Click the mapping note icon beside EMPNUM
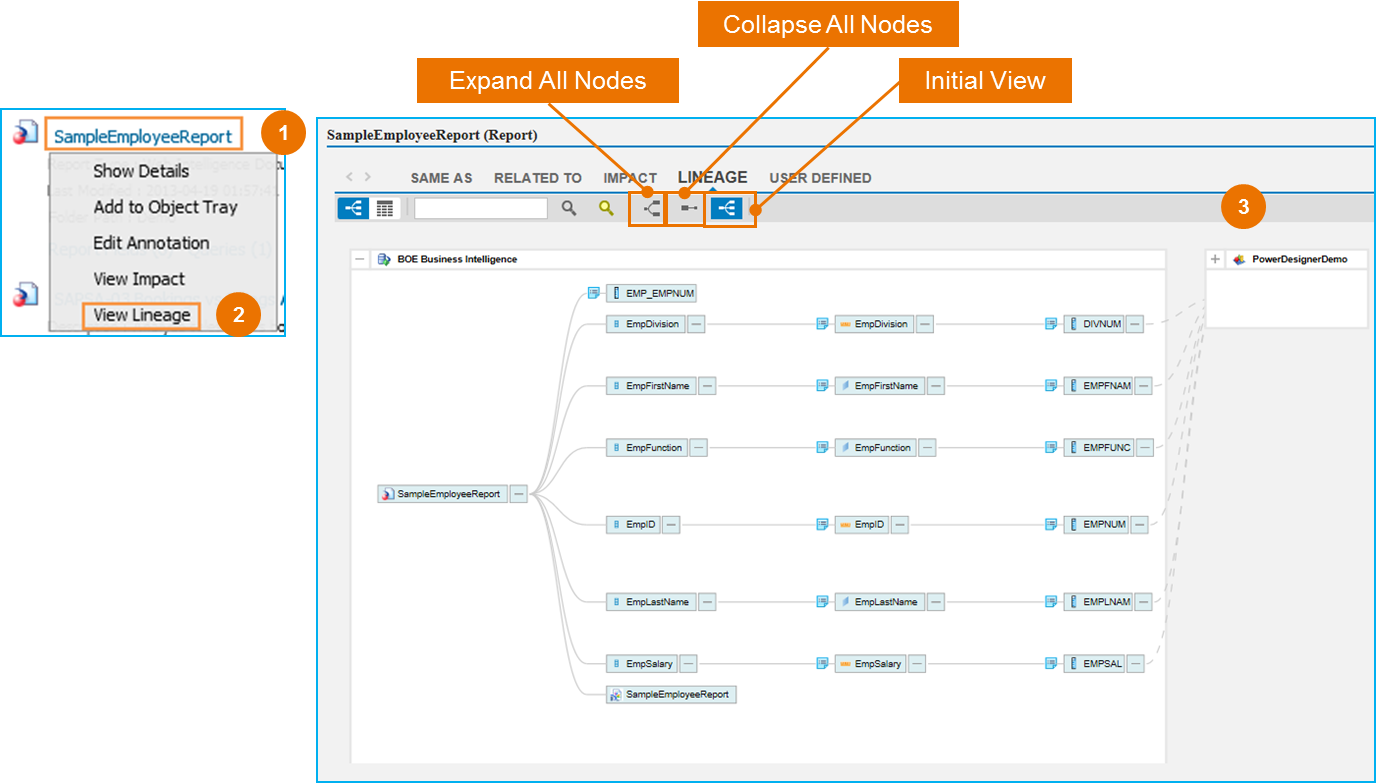Screen dimensions: 1376x783 (1051, 524)
